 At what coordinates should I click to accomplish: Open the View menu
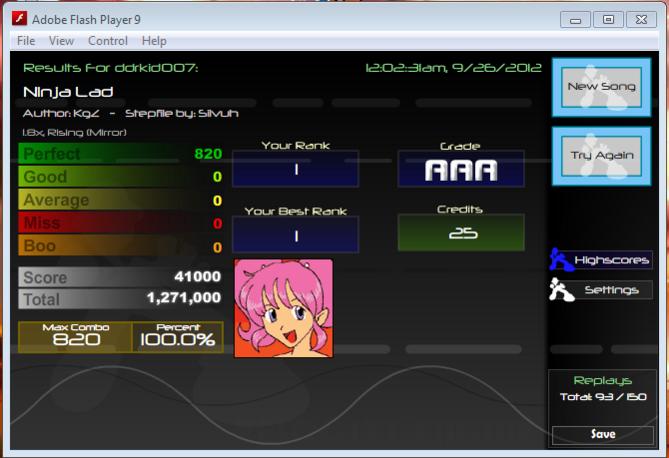[x=61, y=41]
